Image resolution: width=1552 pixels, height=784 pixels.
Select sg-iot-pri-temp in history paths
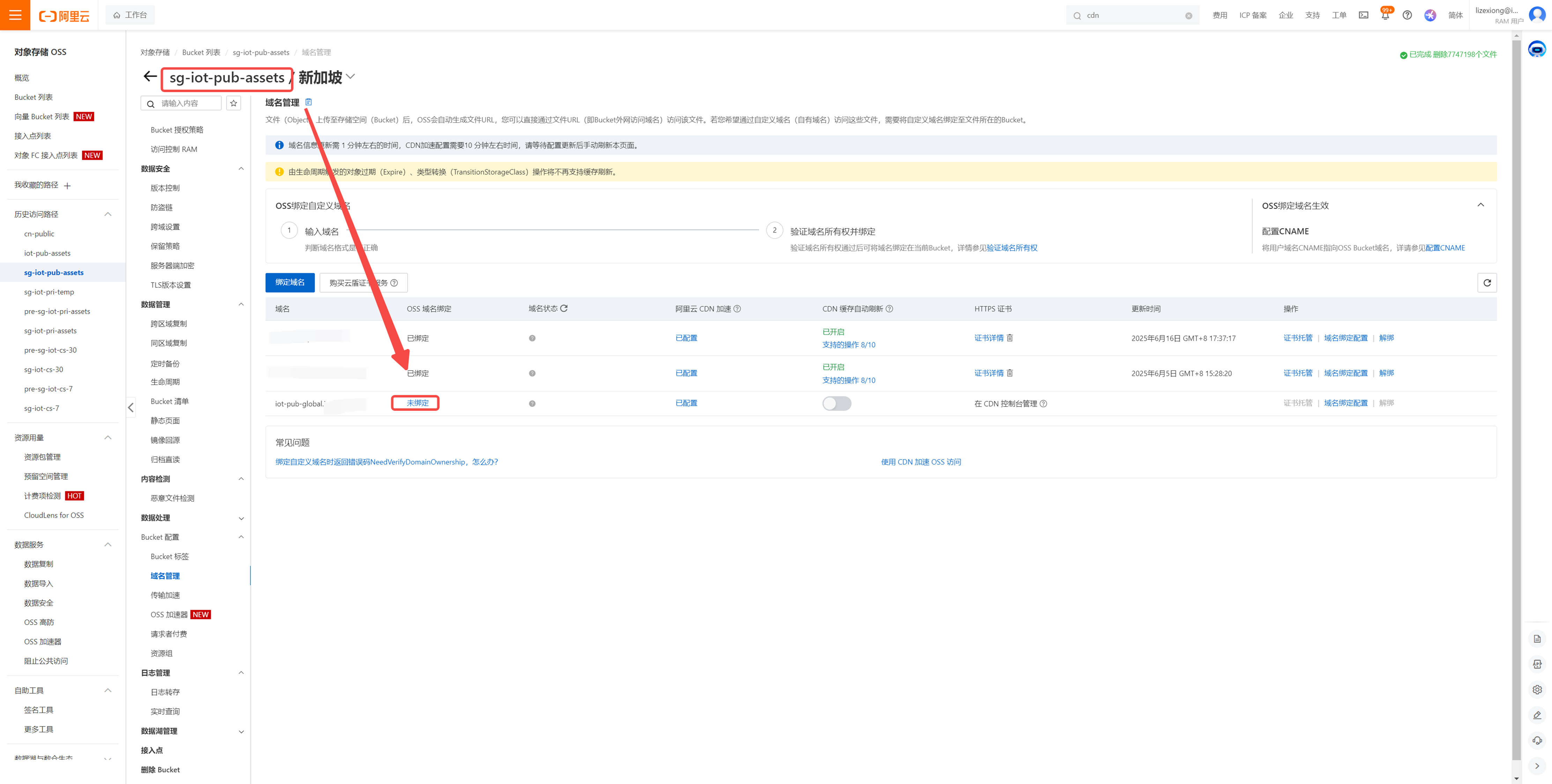pos(49,292)
